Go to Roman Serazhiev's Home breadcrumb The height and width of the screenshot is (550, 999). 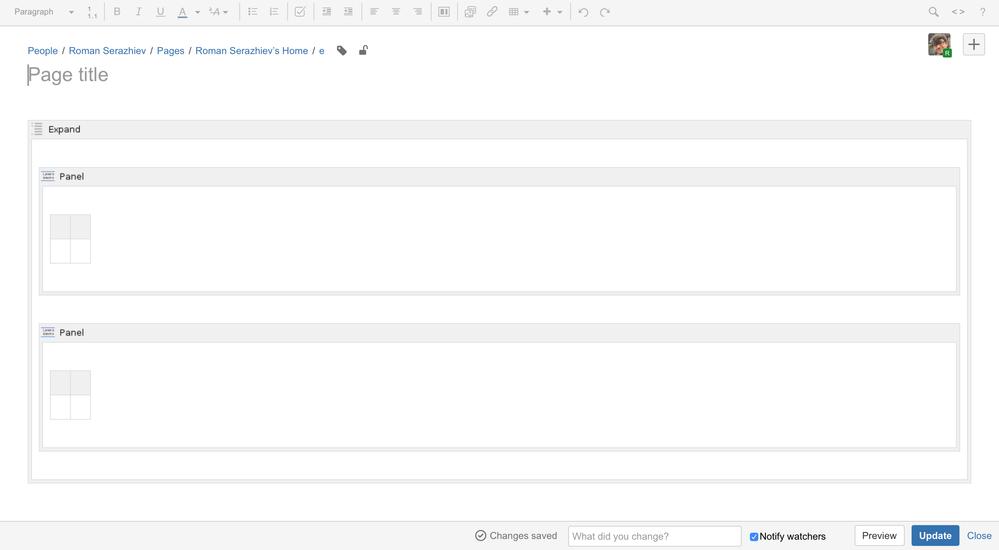pyautogui.click(x=252, y=51)
